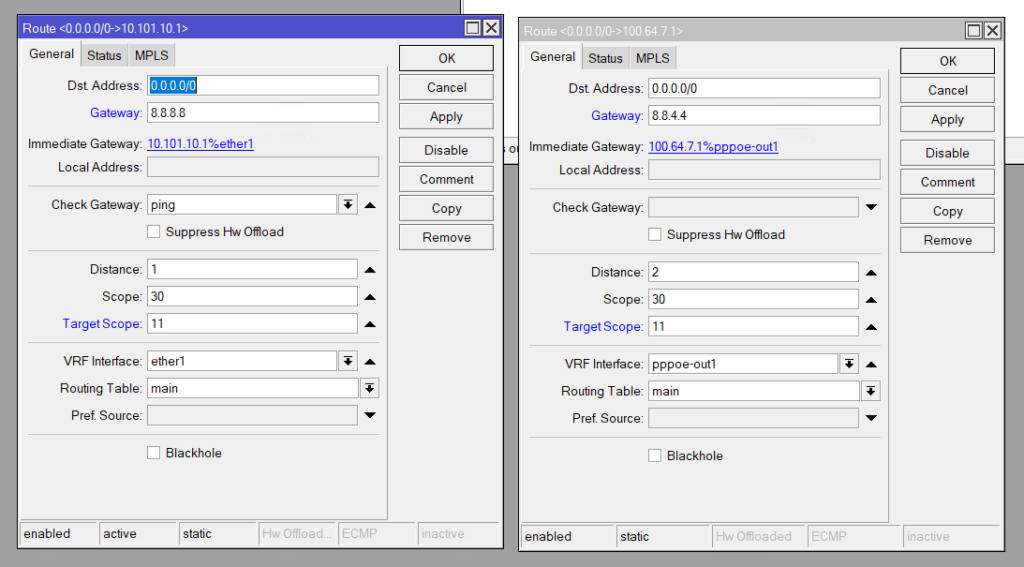Maximize the 100.64.7.1 route window
Screen dimensions: 1024x567
[974, 30]
